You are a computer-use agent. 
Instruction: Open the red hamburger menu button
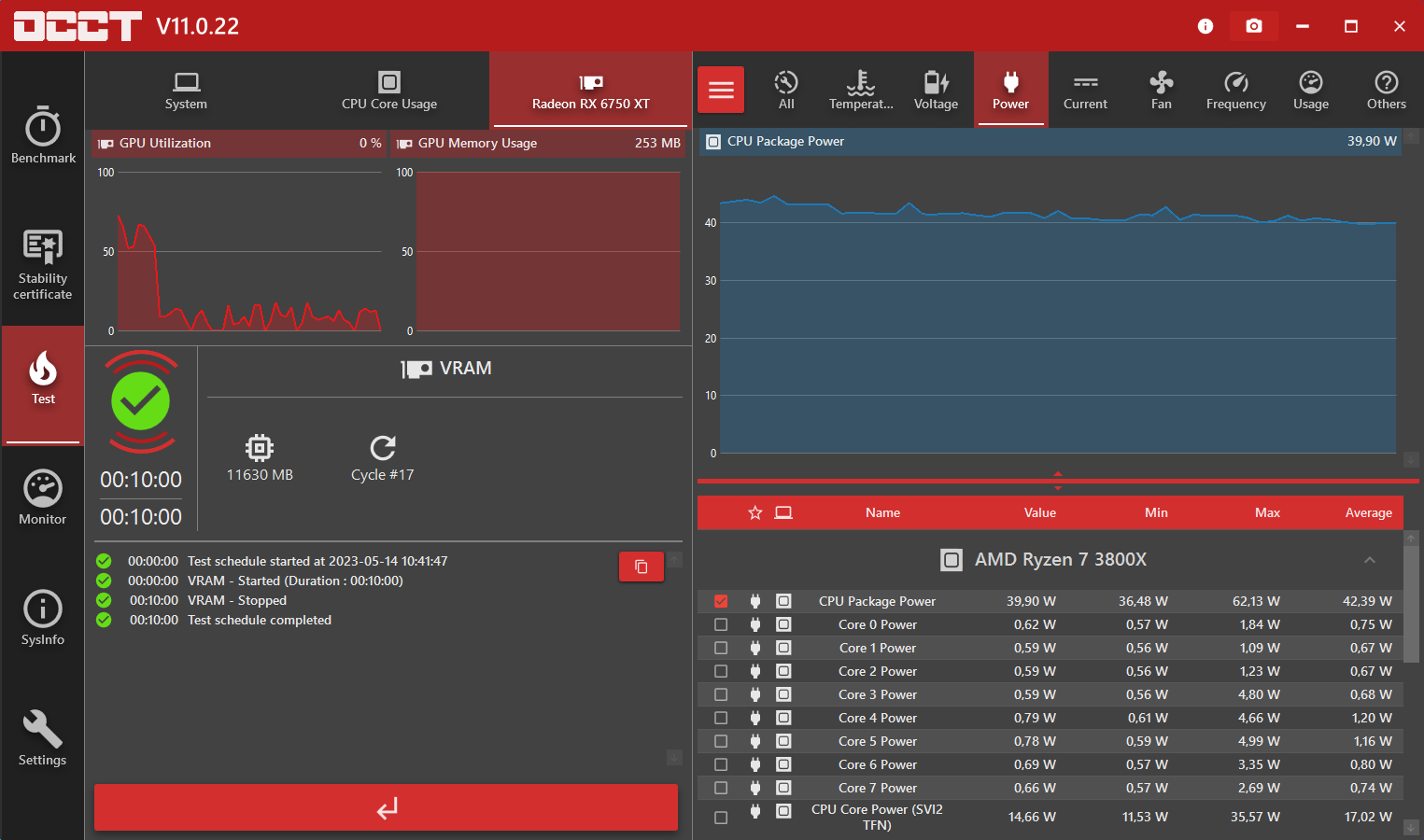(x=721, y=90)
